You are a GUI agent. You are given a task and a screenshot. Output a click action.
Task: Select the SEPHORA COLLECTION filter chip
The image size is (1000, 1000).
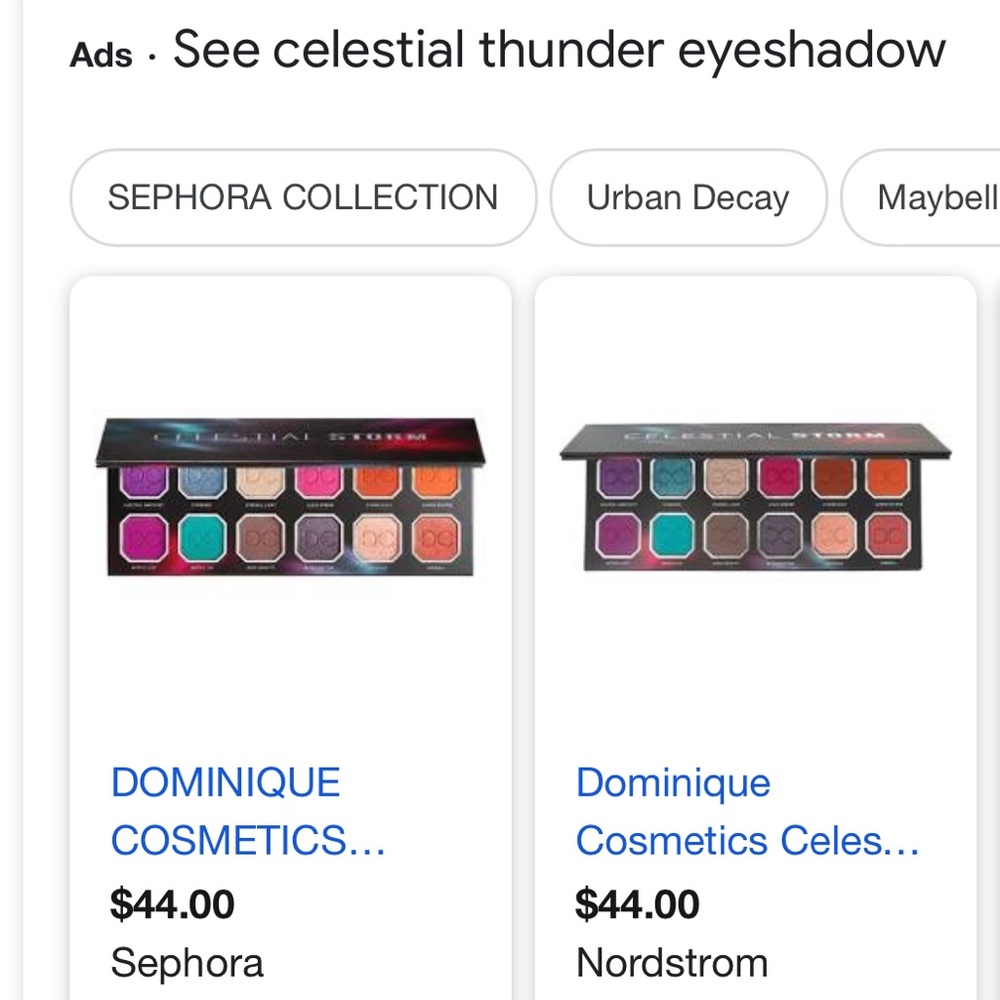tap(303, 198)
